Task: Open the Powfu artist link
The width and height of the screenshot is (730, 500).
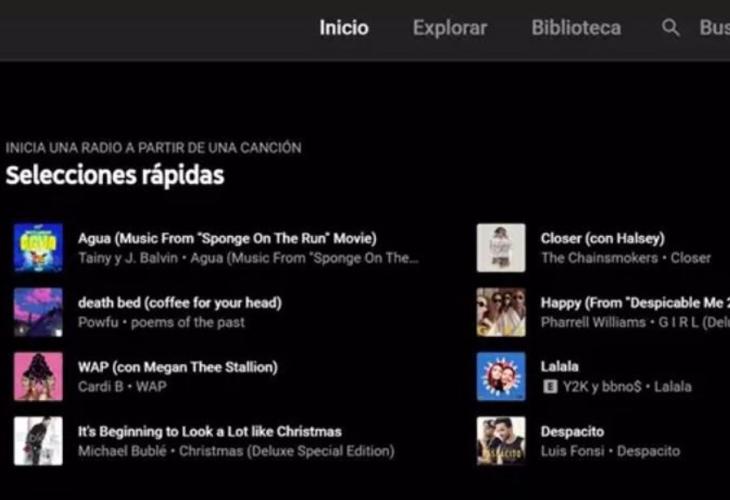Action: [x=98, y=322]
